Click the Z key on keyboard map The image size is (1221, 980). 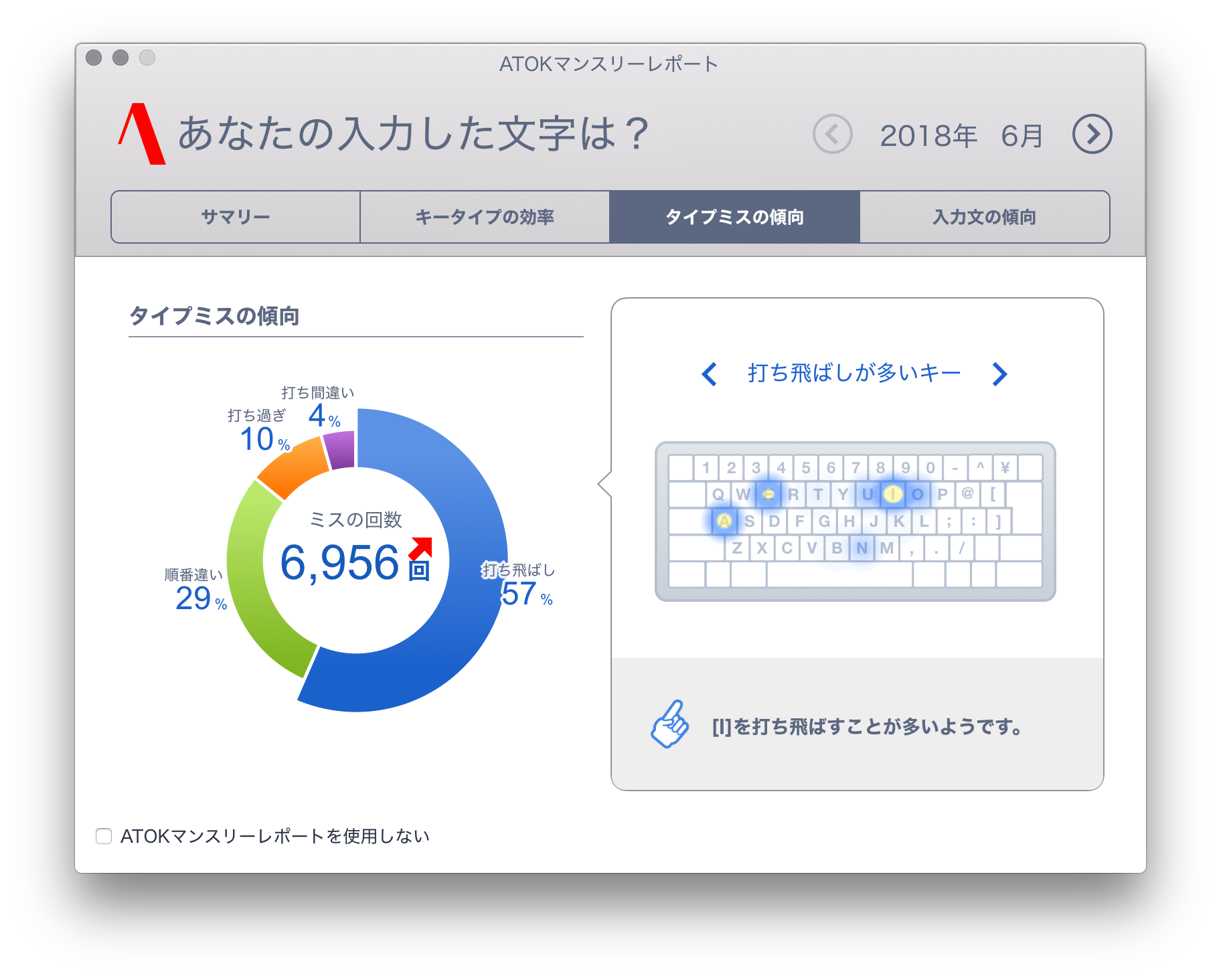click(737, 548)
